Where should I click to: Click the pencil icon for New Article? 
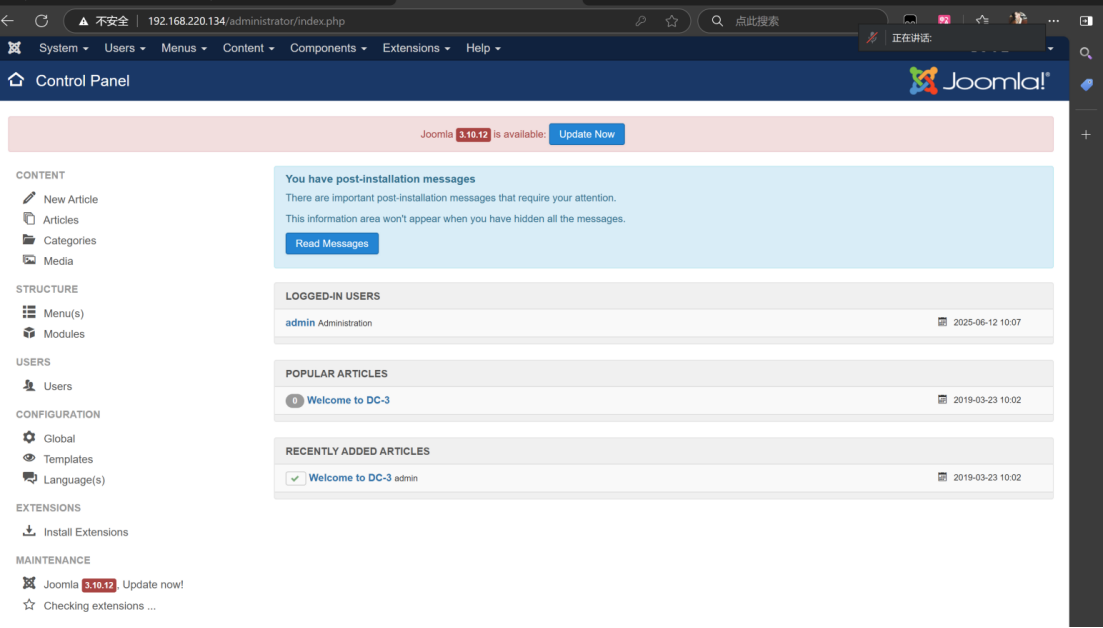pyautogui.click(x=29, y=198)
